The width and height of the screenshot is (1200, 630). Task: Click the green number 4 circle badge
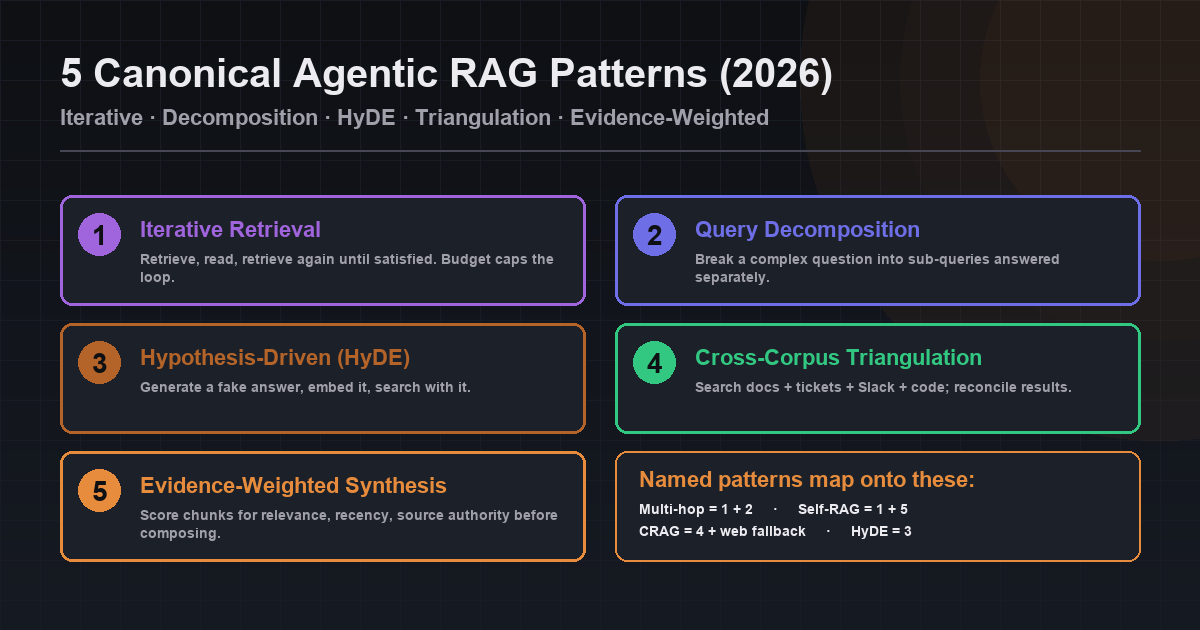pos(654,363)
